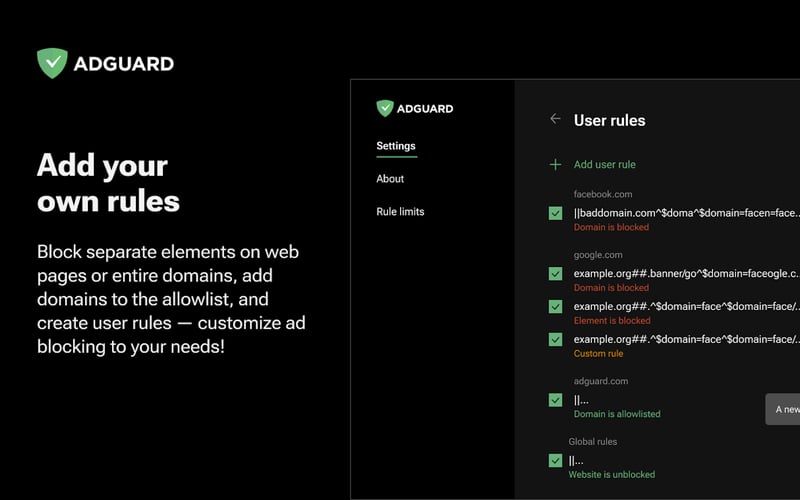
Task: Click the 'Add your own rules' headline
Action: click(108, 183)
